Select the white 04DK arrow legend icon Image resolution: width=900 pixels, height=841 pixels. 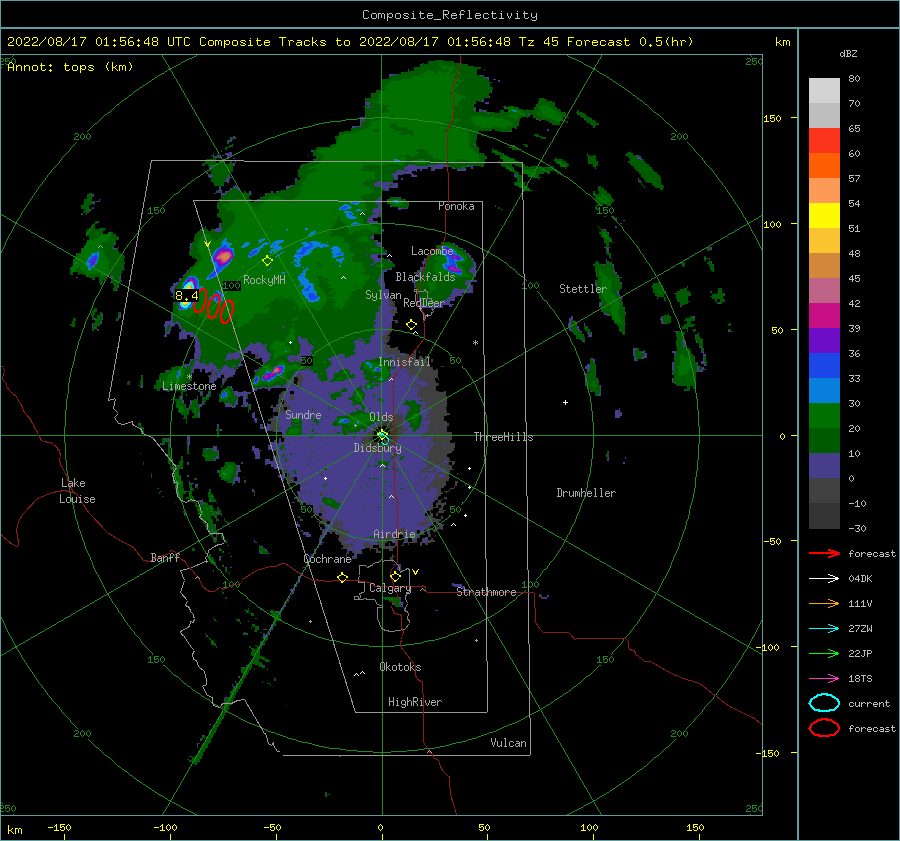824,578
